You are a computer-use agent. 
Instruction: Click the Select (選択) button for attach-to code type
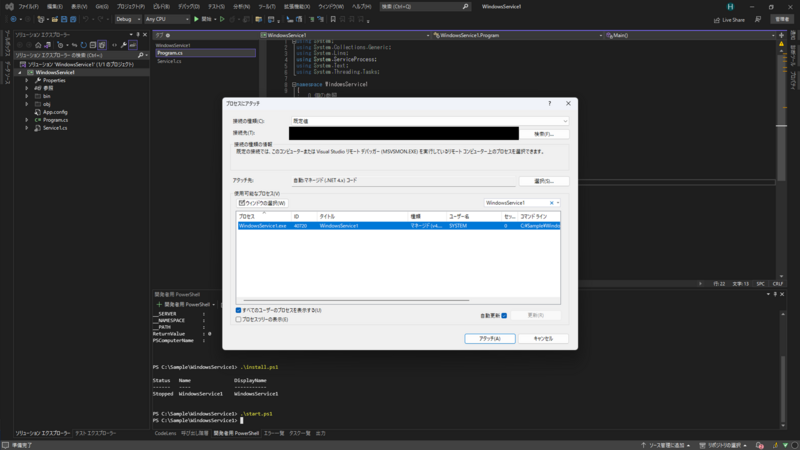(544, 181)
